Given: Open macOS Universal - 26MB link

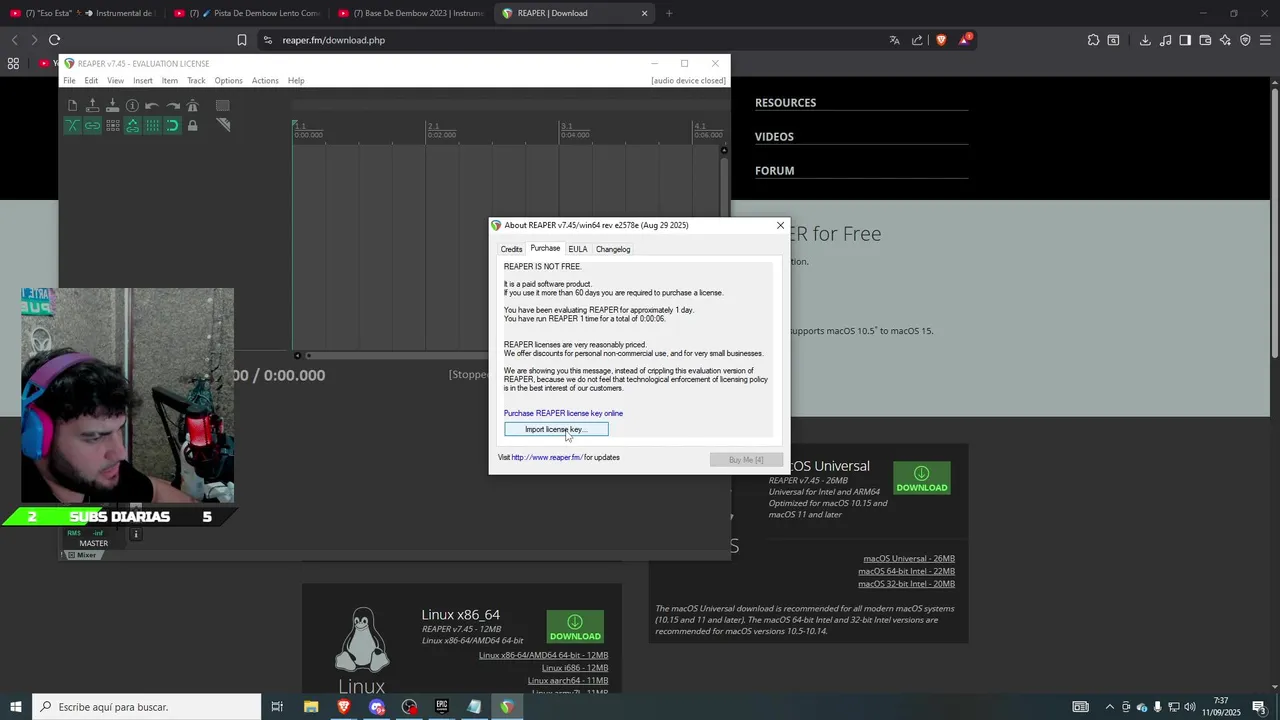Looking at the screenshot, I should tap(909, 558).
